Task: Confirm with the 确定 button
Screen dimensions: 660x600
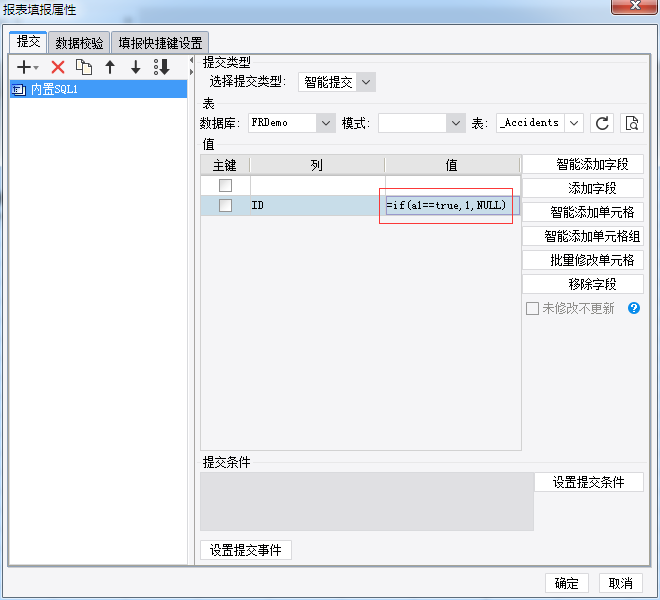Action: pos(567,583)
